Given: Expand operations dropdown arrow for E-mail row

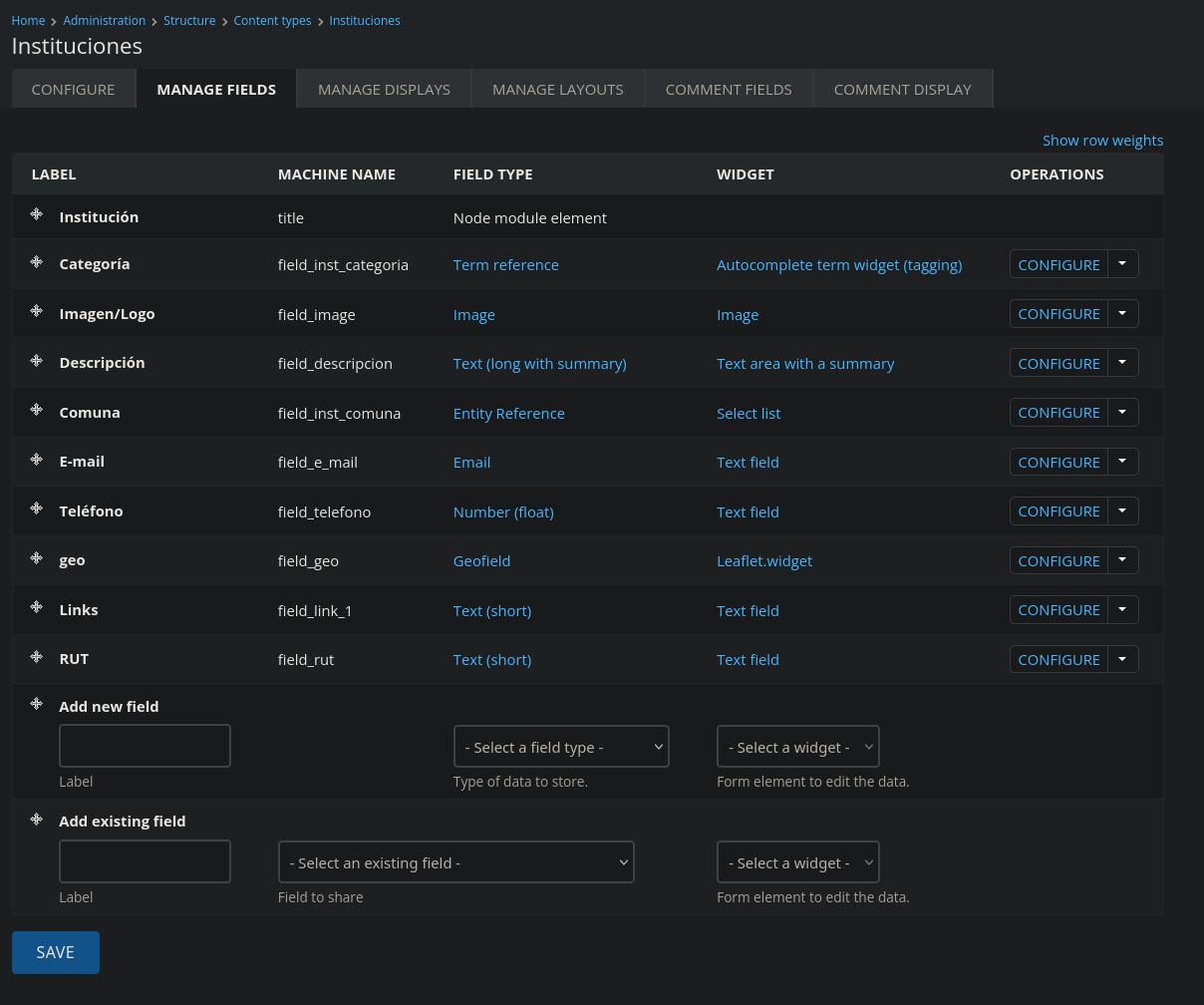Looking at the screenshot, I should click(x=1123, y=462).
